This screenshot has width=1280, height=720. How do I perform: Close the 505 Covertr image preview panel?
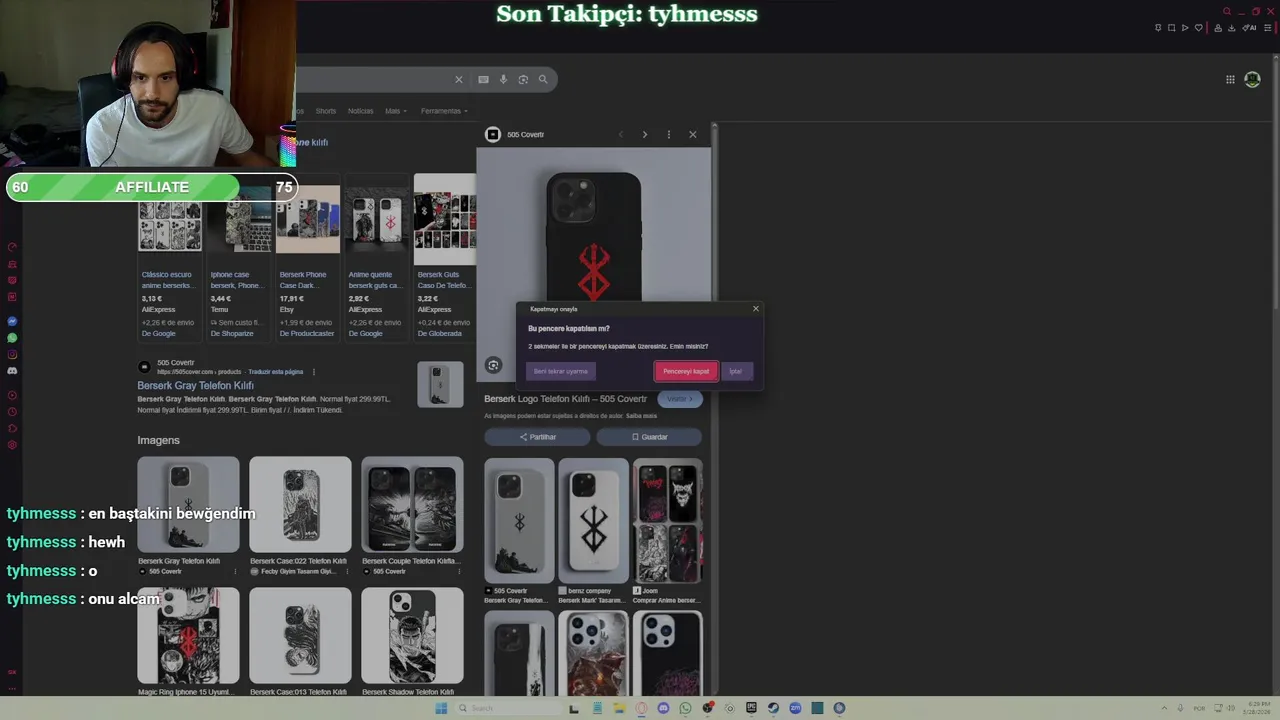(x=693, y=135)
